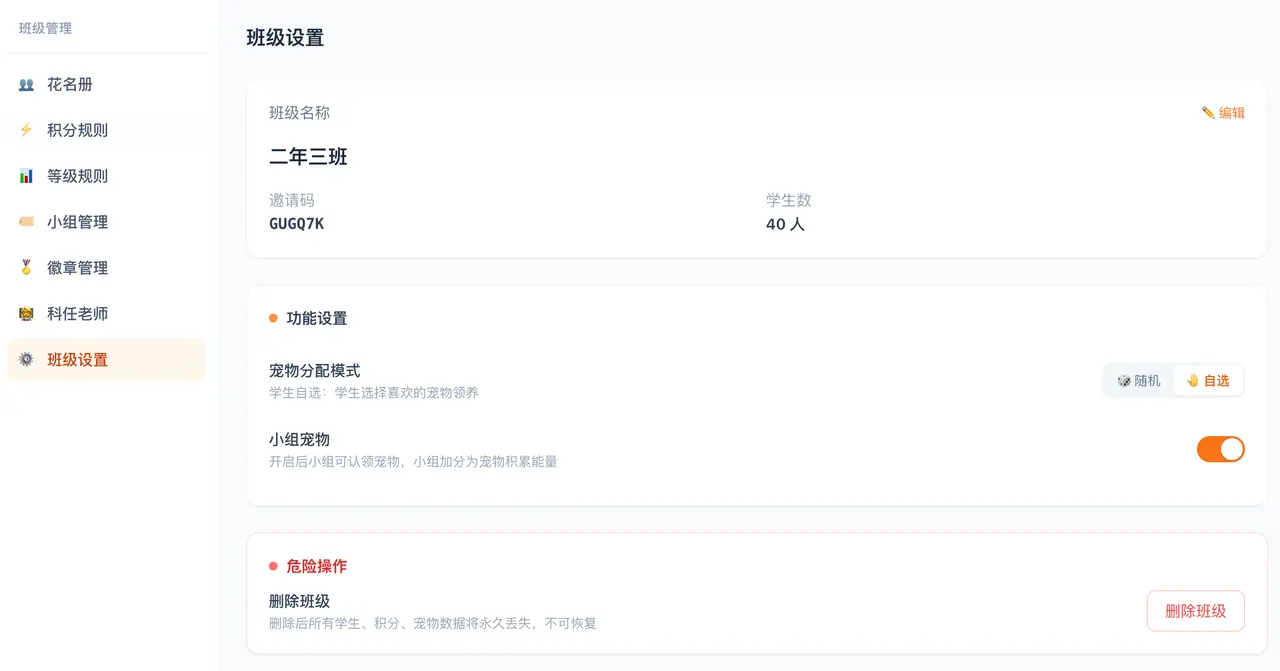
Task: Click the 小组管理 tag icon
Action: 26,222
